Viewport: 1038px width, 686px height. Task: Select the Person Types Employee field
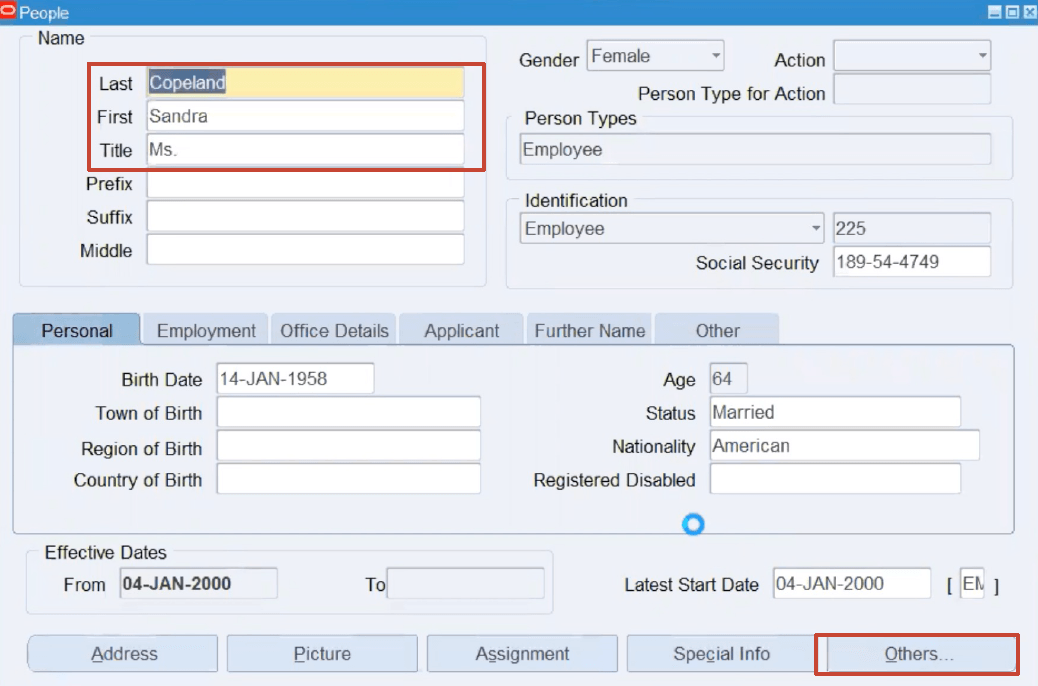(x=755, y=150)
